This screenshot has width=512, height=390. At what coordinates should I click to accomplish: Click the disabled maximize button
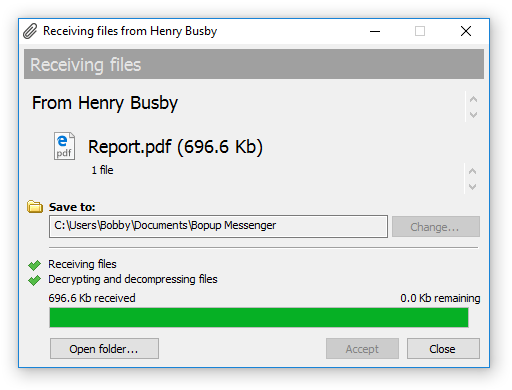pyautogui.click(x=420, y=31)
